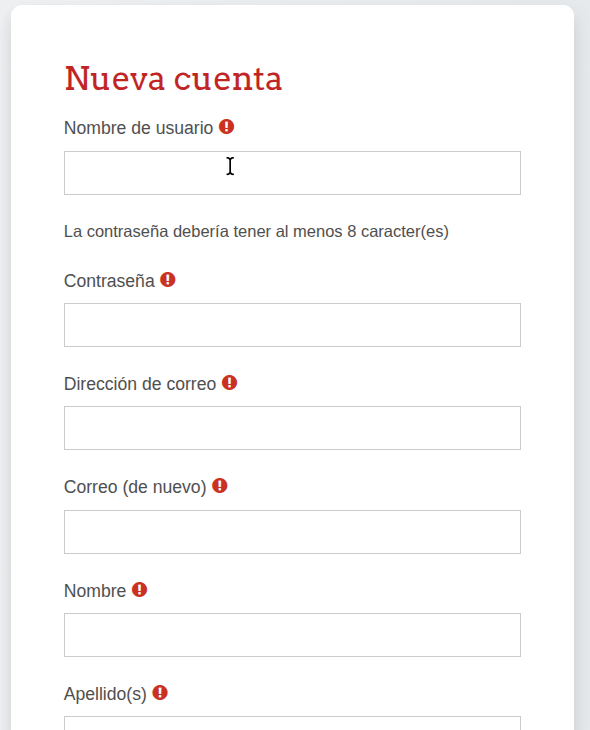Click the Contraseña label text
This screenshot has height=730, width=590.
point(109,281)
